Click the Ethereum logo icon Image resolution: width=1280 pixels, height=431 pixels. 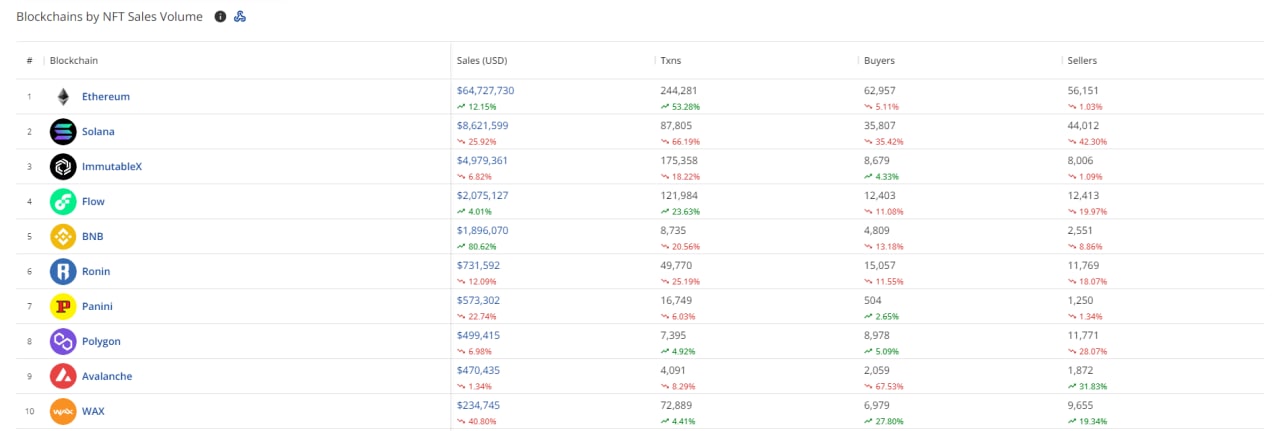[63, 97]
